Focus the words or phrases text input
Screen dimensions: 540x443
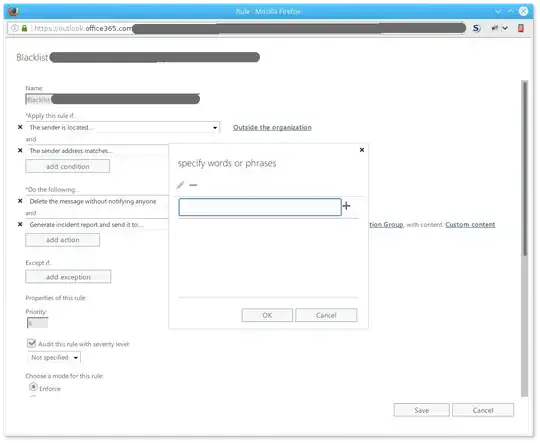[260, 207]
